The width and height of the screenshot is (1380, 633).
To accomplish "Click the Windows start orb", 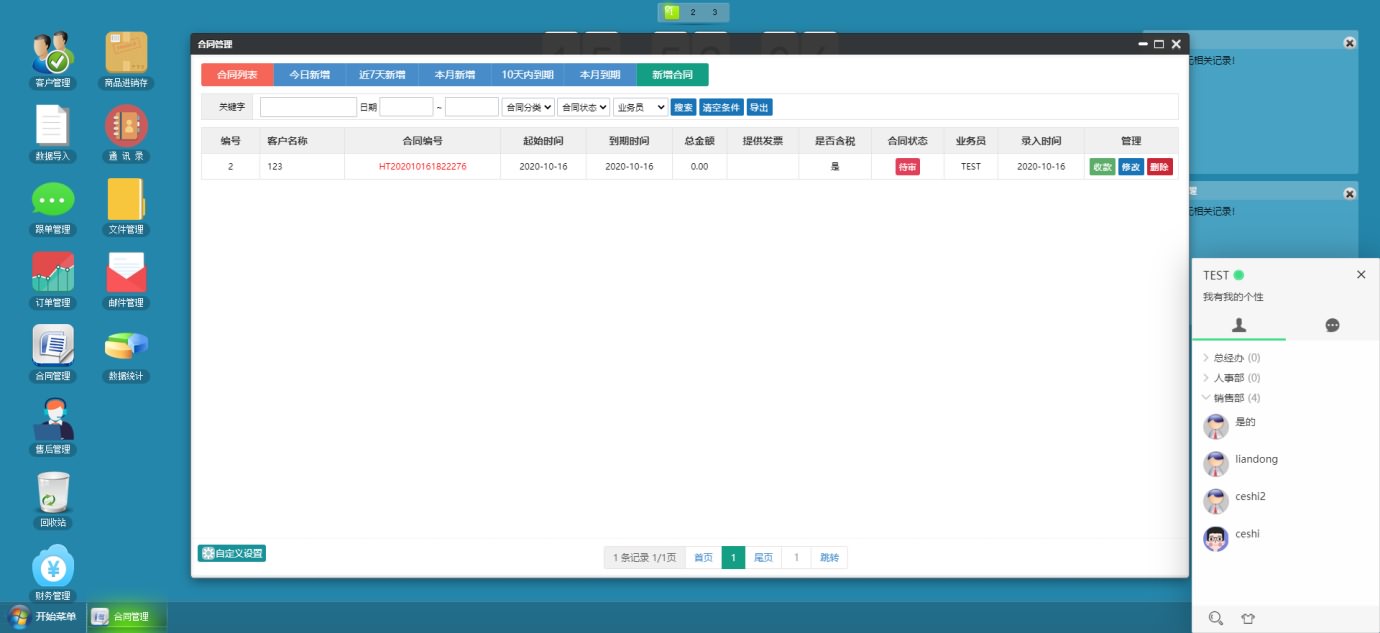I will (x=19, y=616).
